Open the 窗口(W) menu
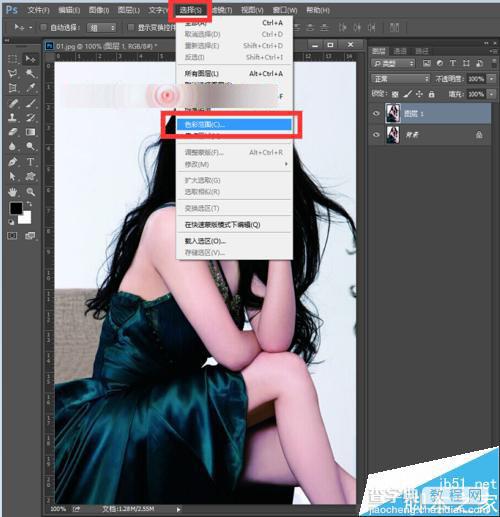 pos(285,10)
